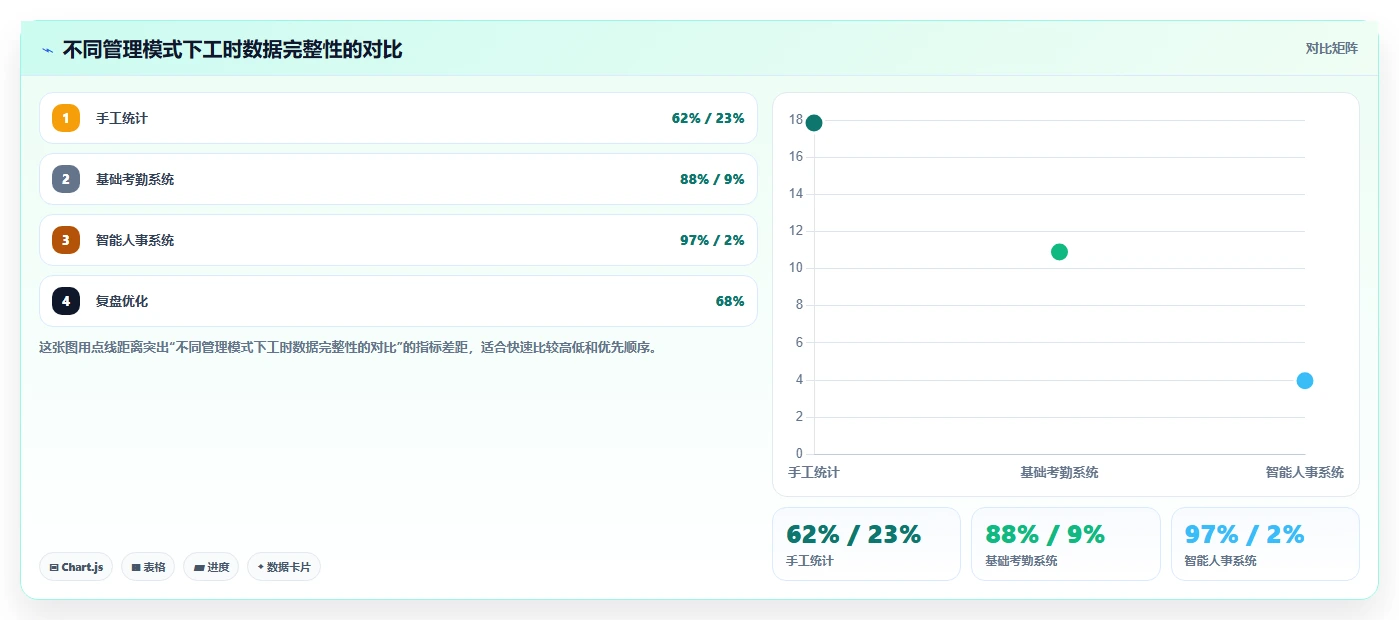Open the 基础考勤系统 list row
The image size is (1399, 620).
pos(398,179)
